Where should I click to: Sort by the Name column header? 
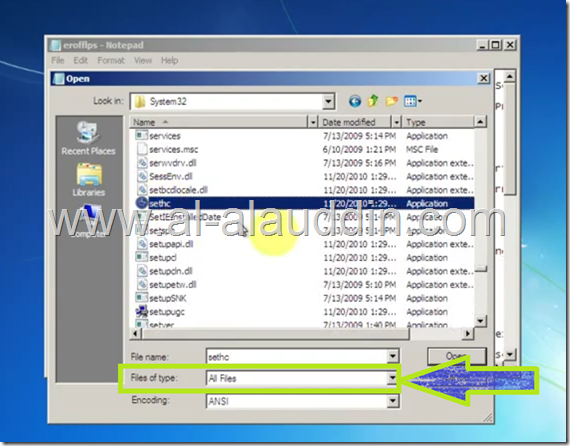tap(219, 122)
